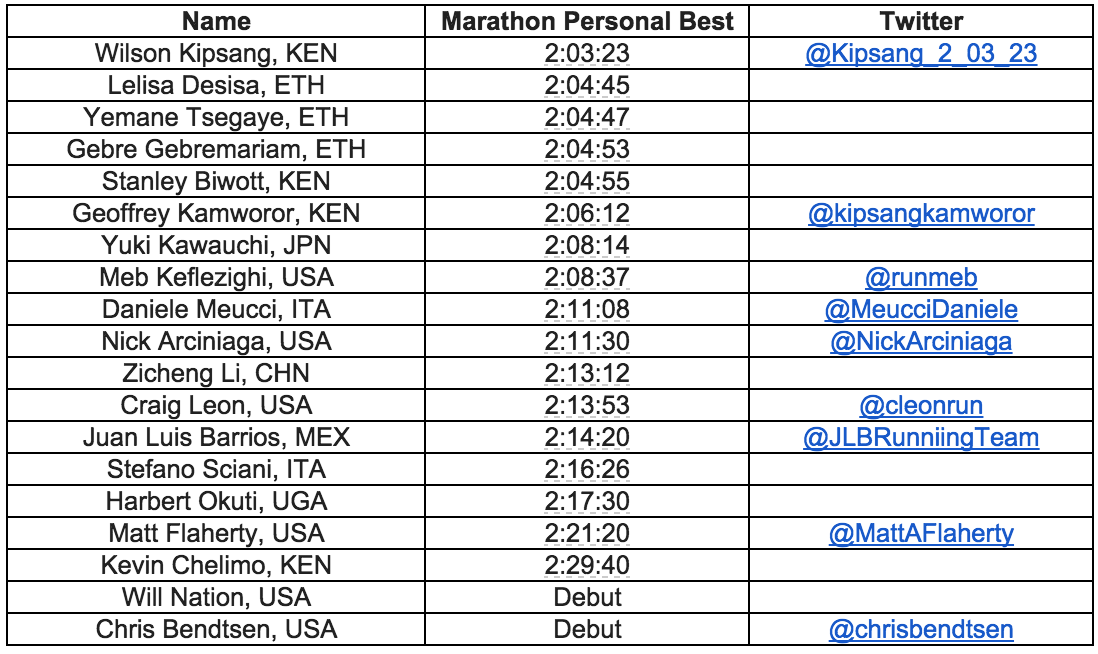Image resolution: width=1098 pixels, height=654 pixels.
Task: Click the @chrisbendtsen Twitter handle
Action: [921, 630]
